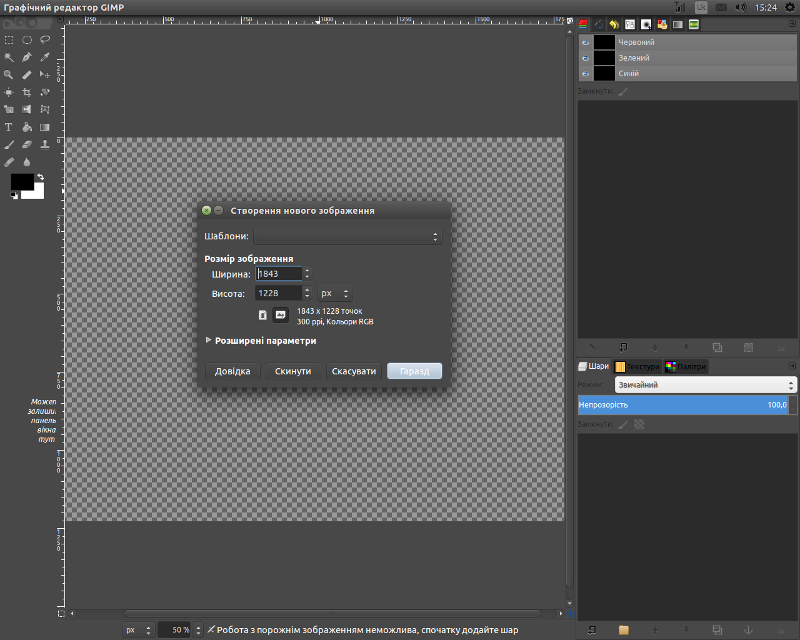
Task: Open canvas navigation preview icon
Action: (570, 613)
